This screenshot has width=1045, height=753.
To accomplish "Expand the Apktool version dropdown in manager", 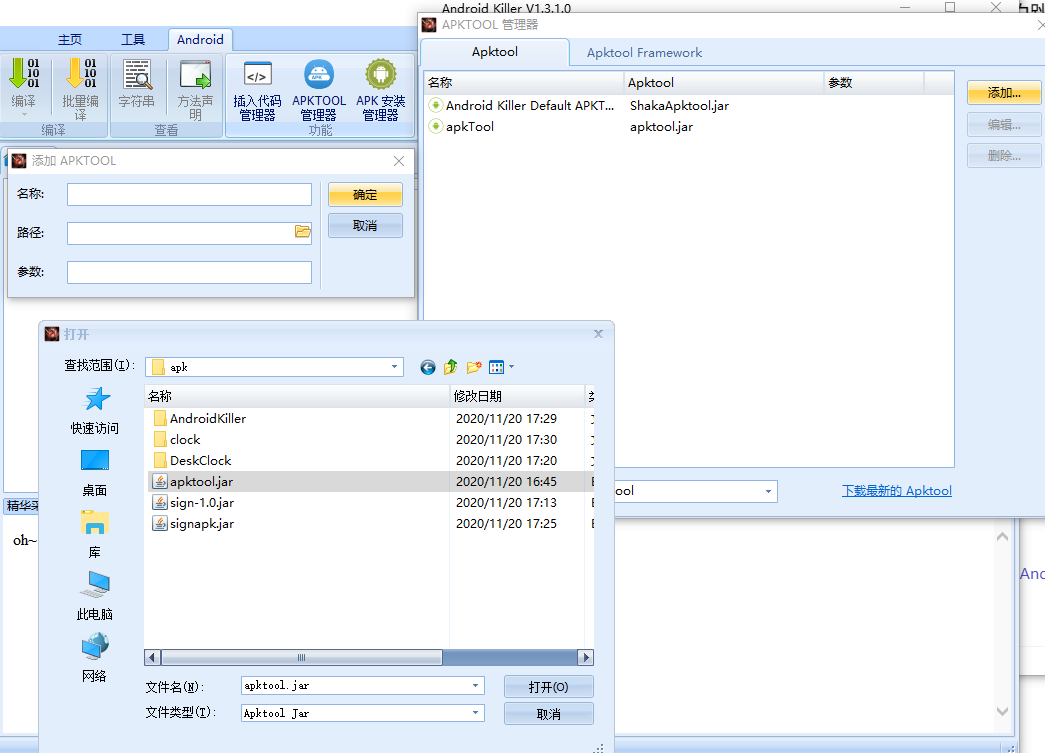I will click(x=768, y=491).
